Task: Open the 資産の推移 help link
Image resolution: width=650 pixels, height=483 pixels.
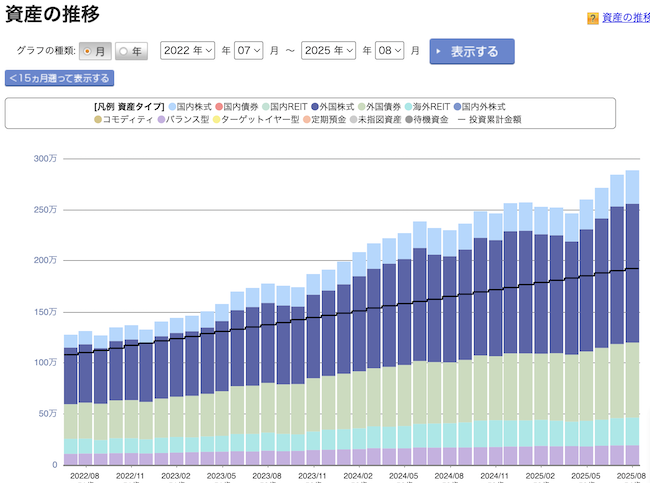Action: tap(625, 18)
